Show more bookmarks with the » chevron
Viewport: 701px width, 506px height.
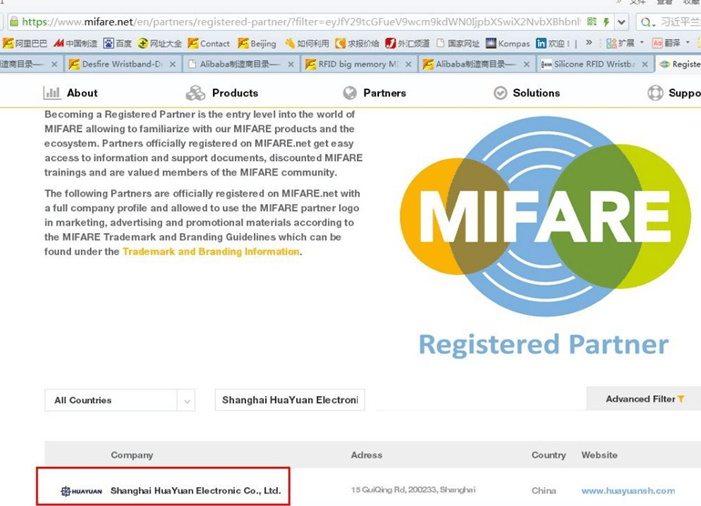589,43
